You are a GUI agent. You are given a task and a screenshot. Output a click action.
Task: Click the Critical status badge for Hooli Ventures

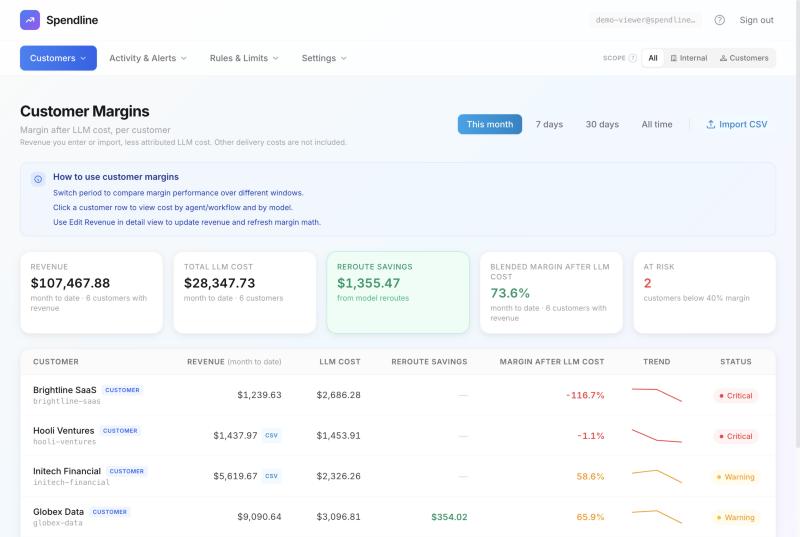pyautogui.click(x=736, y=437)
